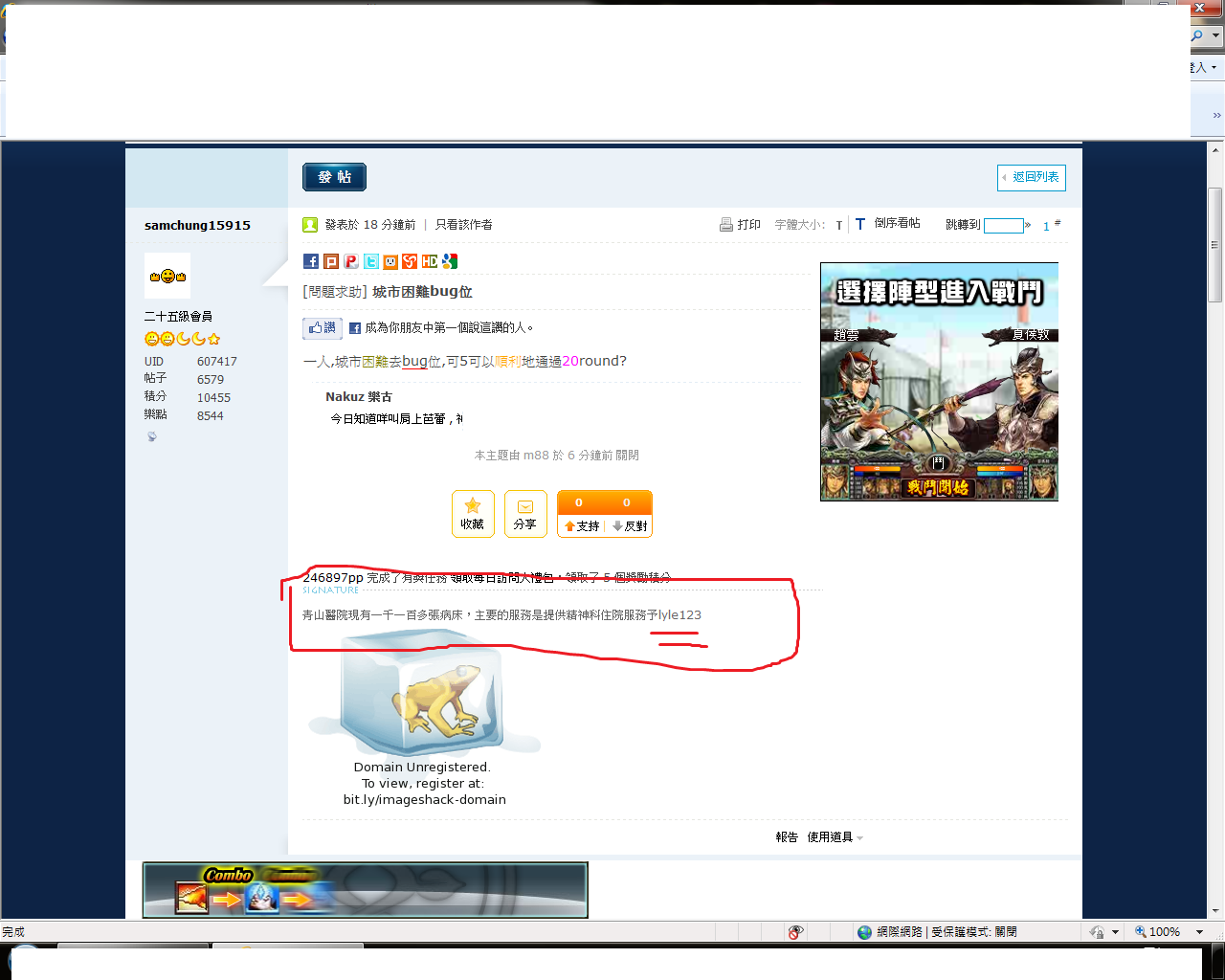Click the 跳轉到 page jump input field

click(1004, 226)
